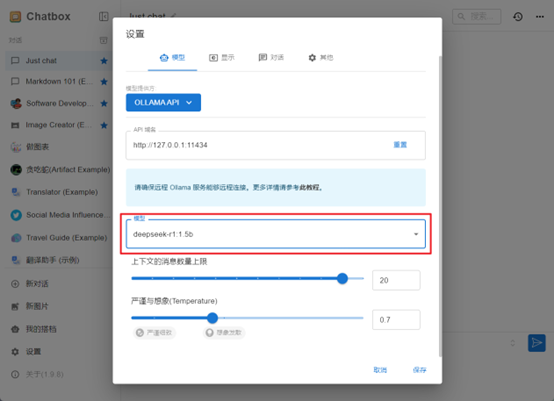Open the OLLAMA API provider dropdown

(x=163, y=102)
